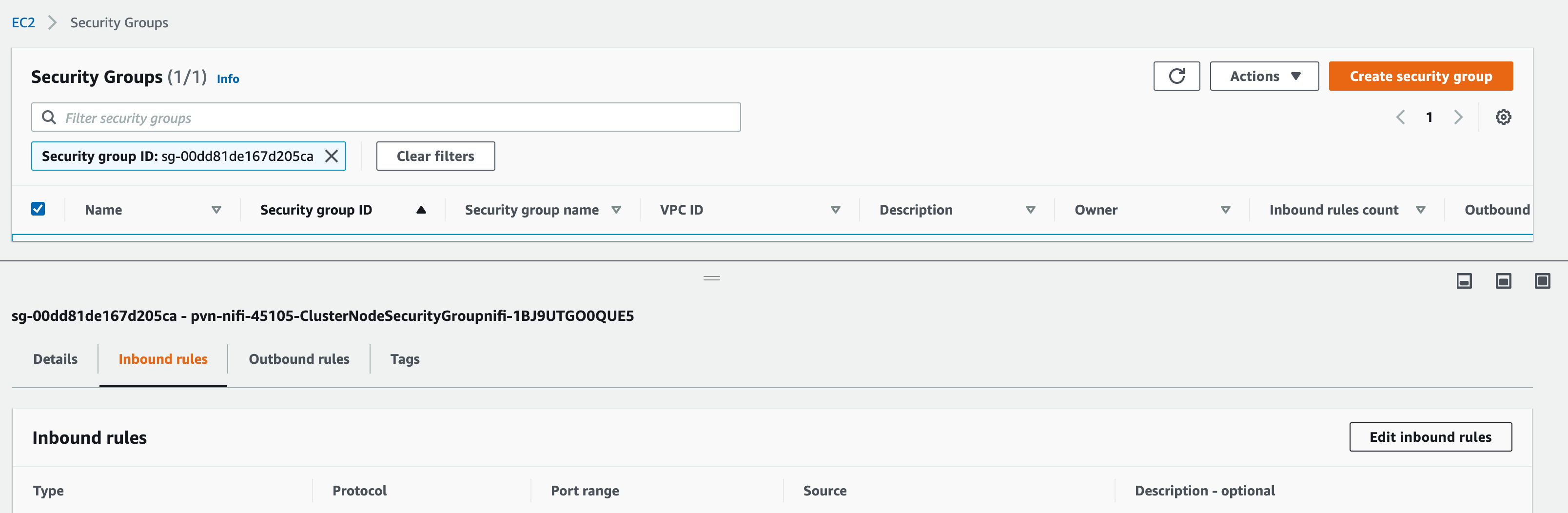Click Create security group
The height and width of the screenshot is (513, 1568).
tap(1420, 76)
